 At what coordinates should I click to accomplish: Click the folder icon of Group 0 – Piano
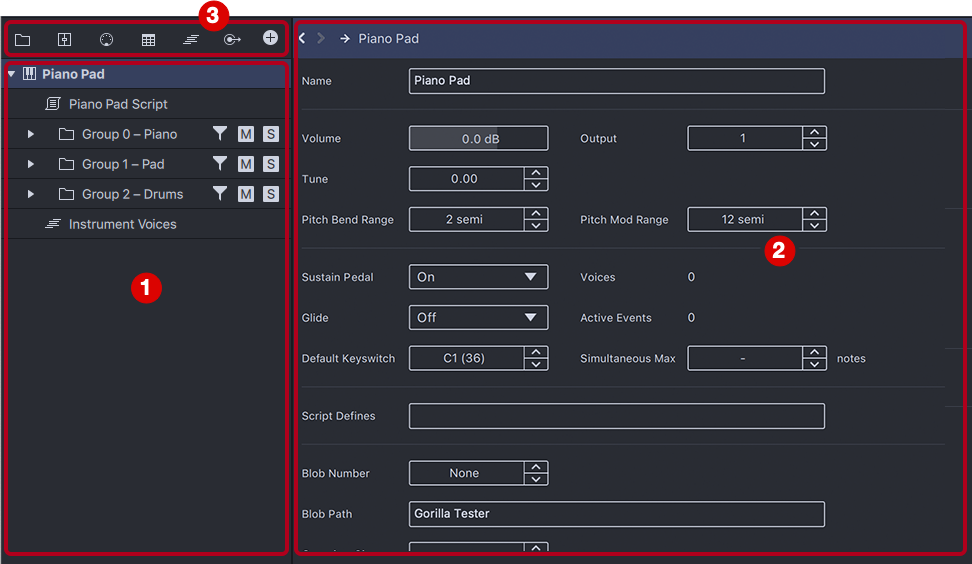(66, 134)
